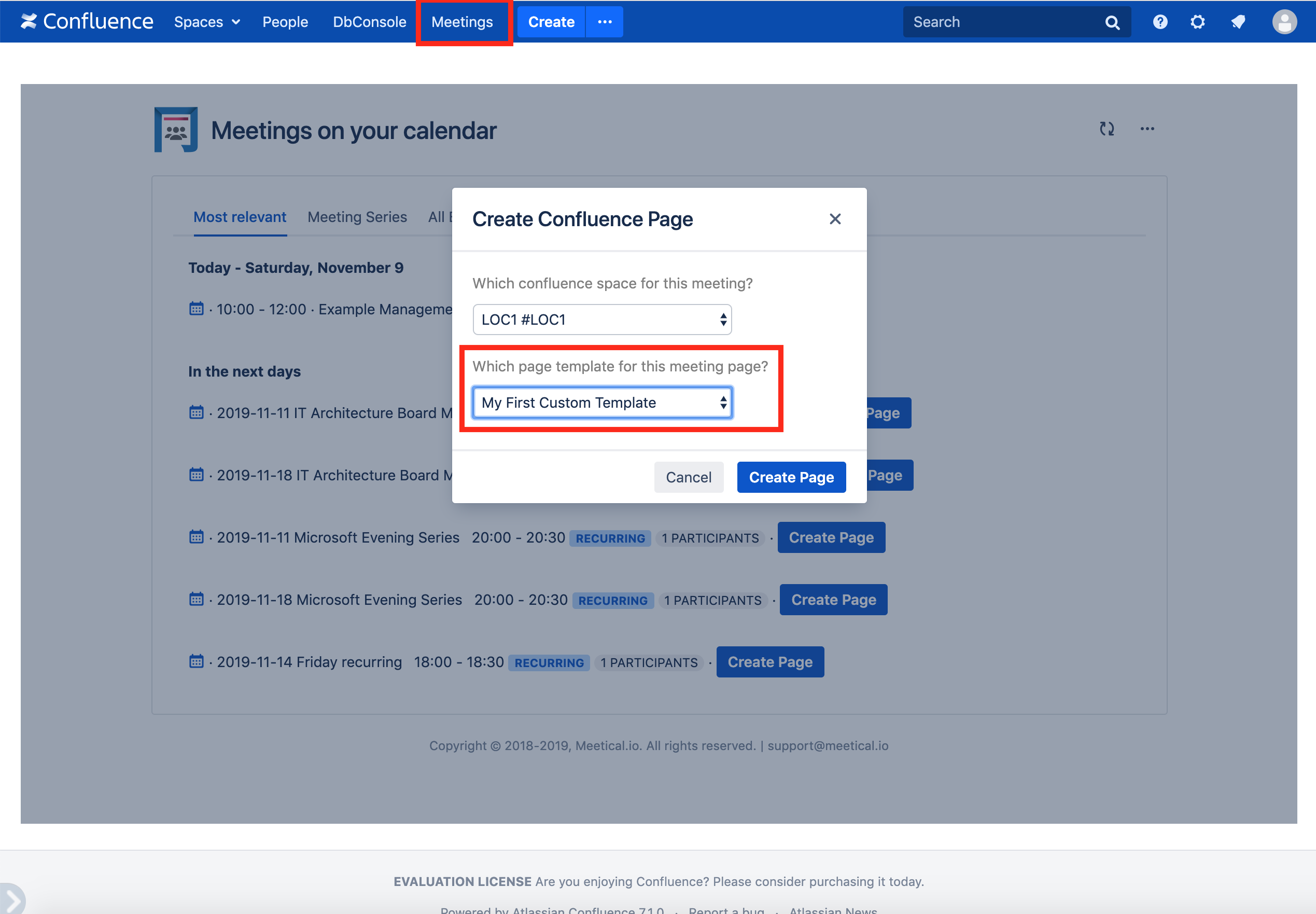The image size is (1316, 914).
Task: Click the Meetings app logo icon
Action: 176,130
